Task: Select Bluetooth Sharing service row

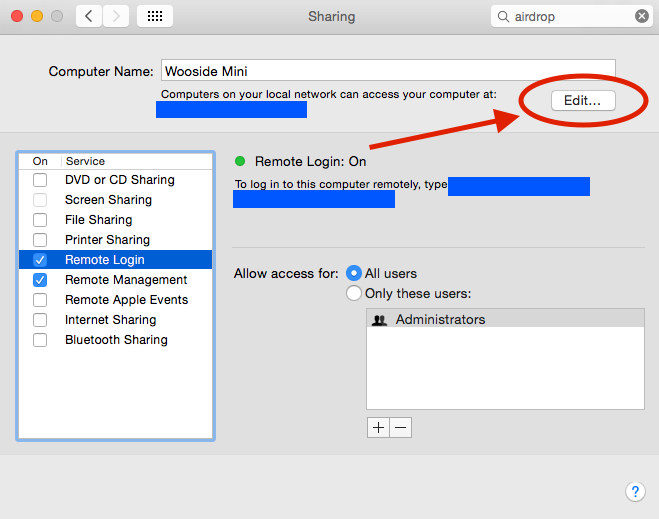Action: coord(116,340)
